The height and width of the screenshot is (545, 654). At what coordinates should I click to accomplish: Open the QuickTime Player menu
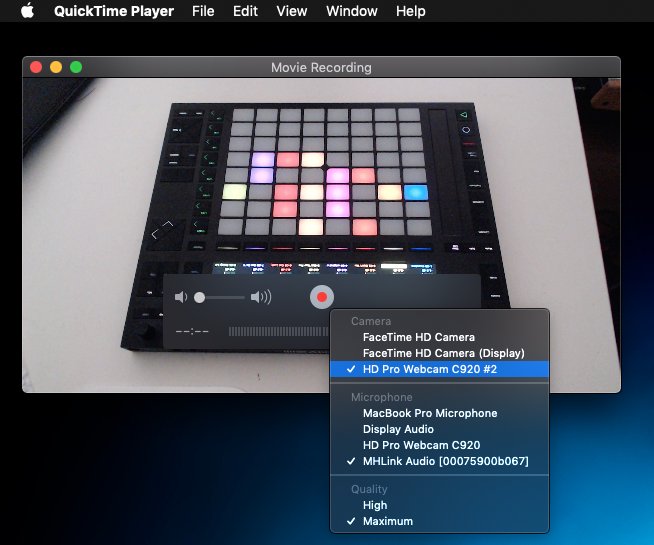pyautogui.click(x=114, y=11)
